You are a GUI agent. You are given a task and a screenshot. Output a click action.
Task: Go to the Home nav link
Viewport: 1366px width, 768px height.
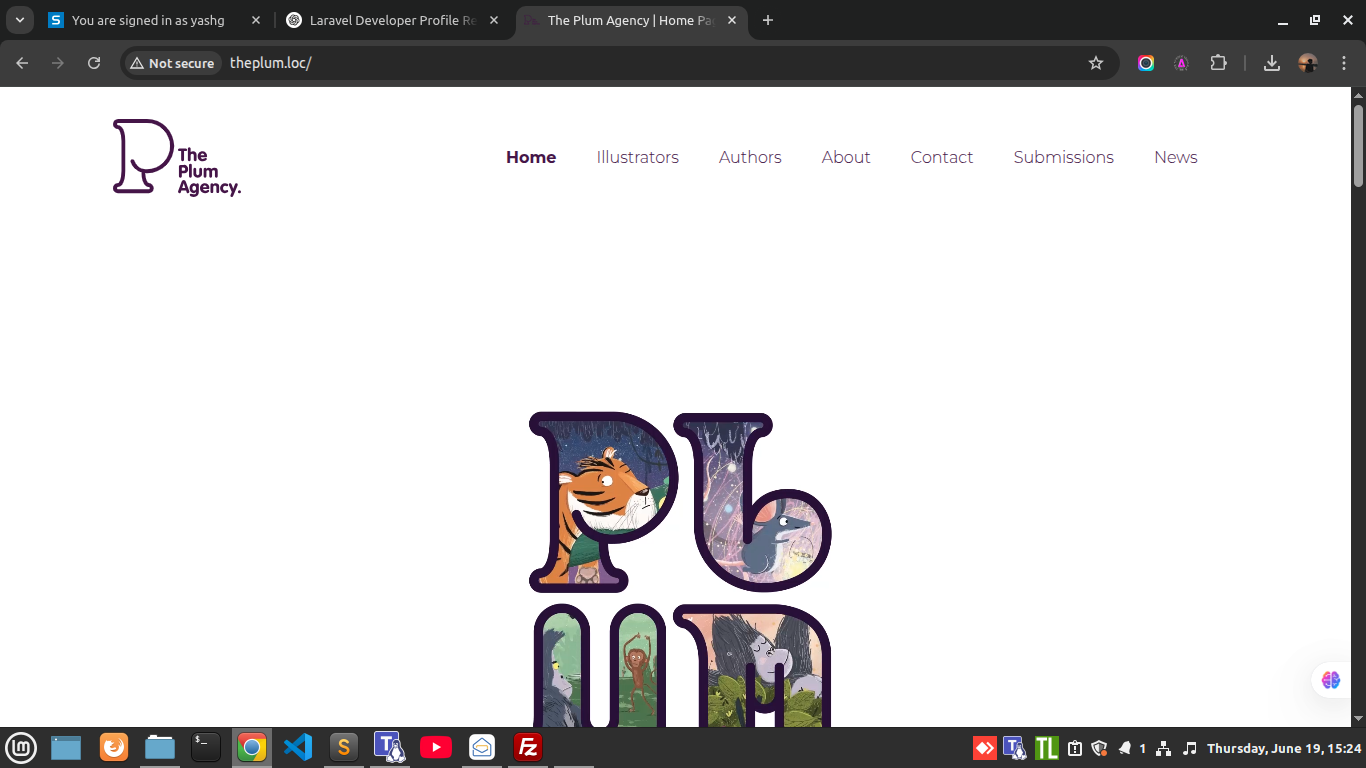[531, 157]
